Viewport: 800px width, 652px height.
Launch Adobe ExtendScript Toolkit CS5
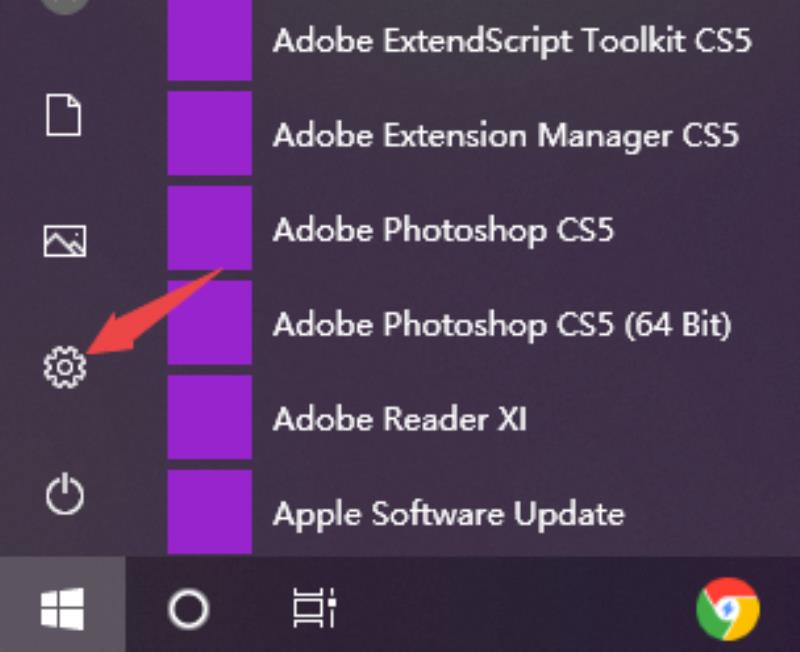[512, 40]
